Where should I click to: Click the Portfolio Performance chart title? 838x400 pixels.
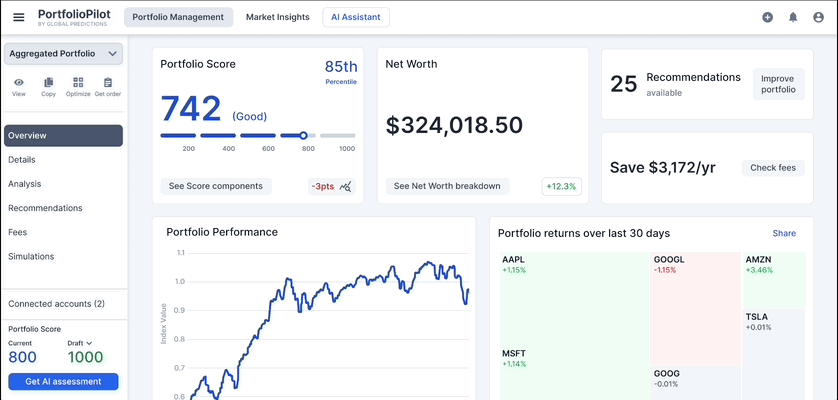(x=222, y=232)
